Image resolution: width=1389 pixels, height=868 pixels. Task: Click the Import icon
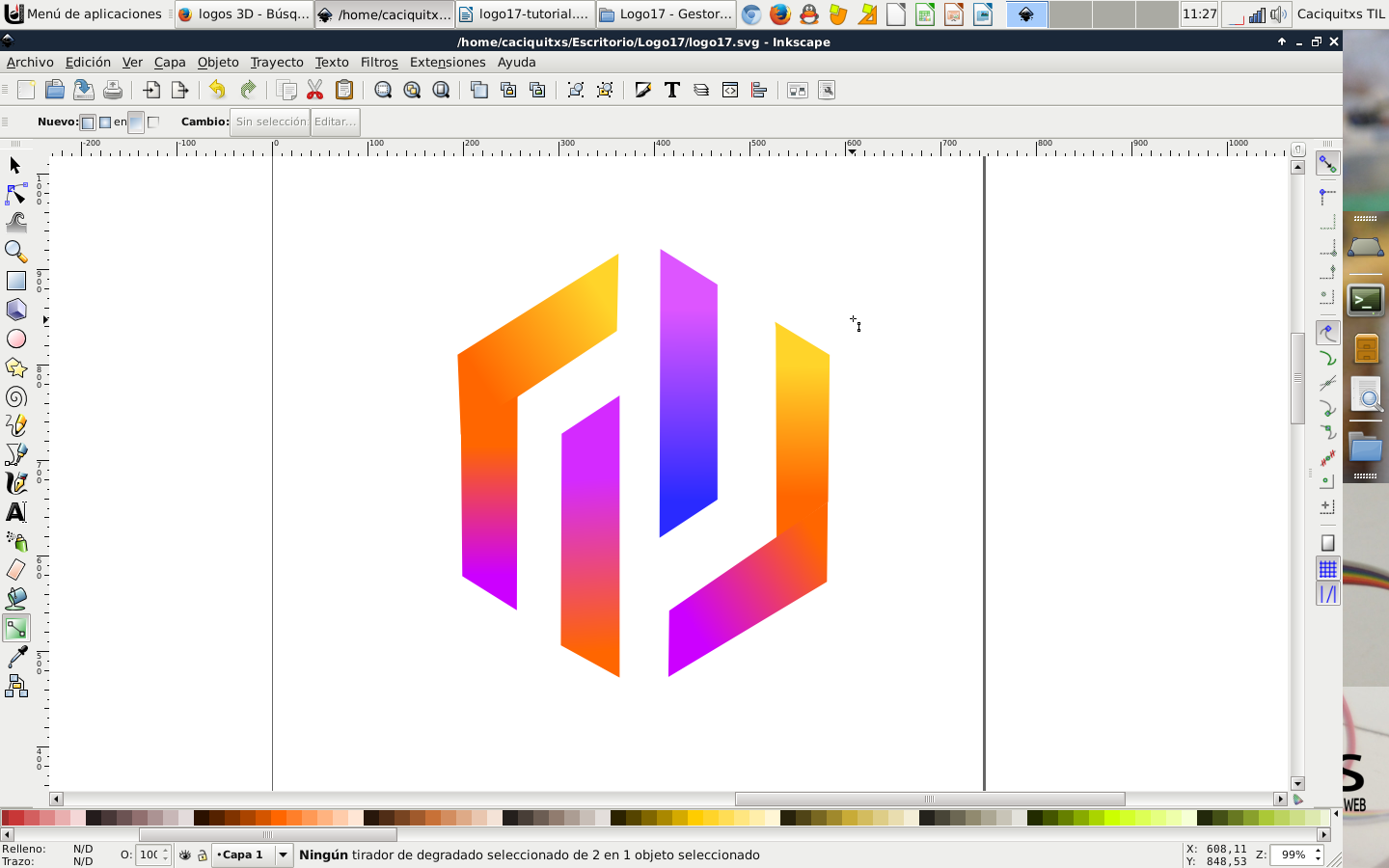coord(151,90)
